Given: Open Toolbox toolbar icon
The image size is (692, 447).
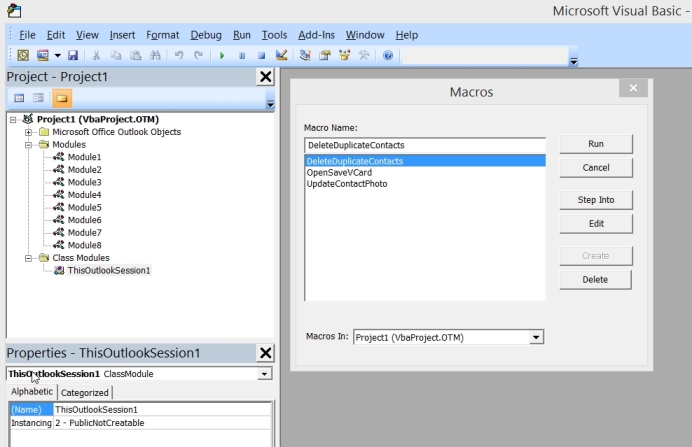Looking at the screenshot, I should (x=364, y=55).
